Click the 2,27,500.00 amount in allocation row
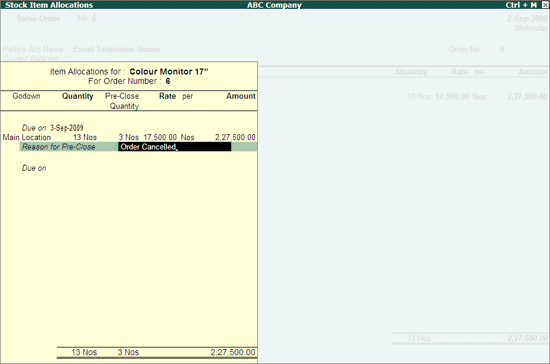 (235, 137)
